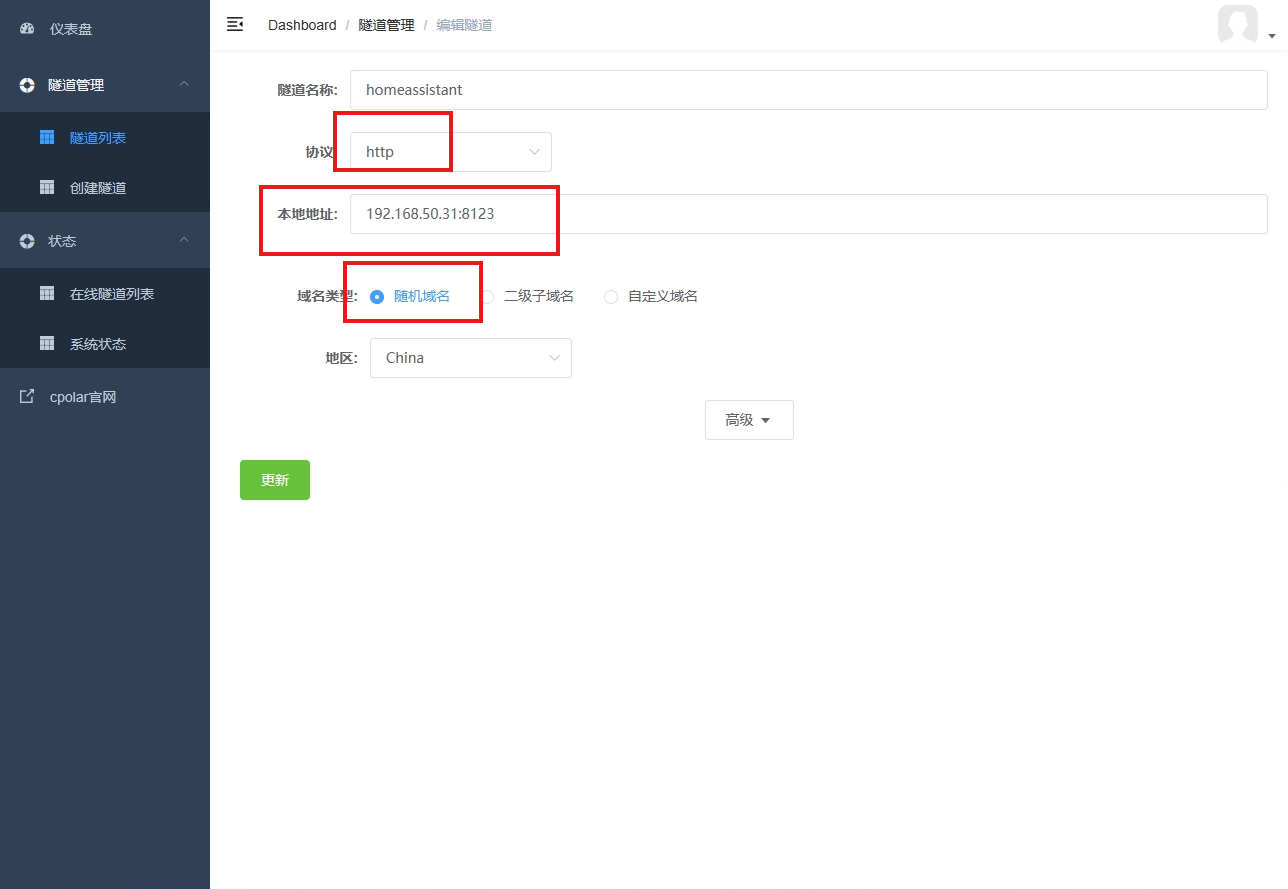Click the grid icon beside 系统状态

[47, 343]
